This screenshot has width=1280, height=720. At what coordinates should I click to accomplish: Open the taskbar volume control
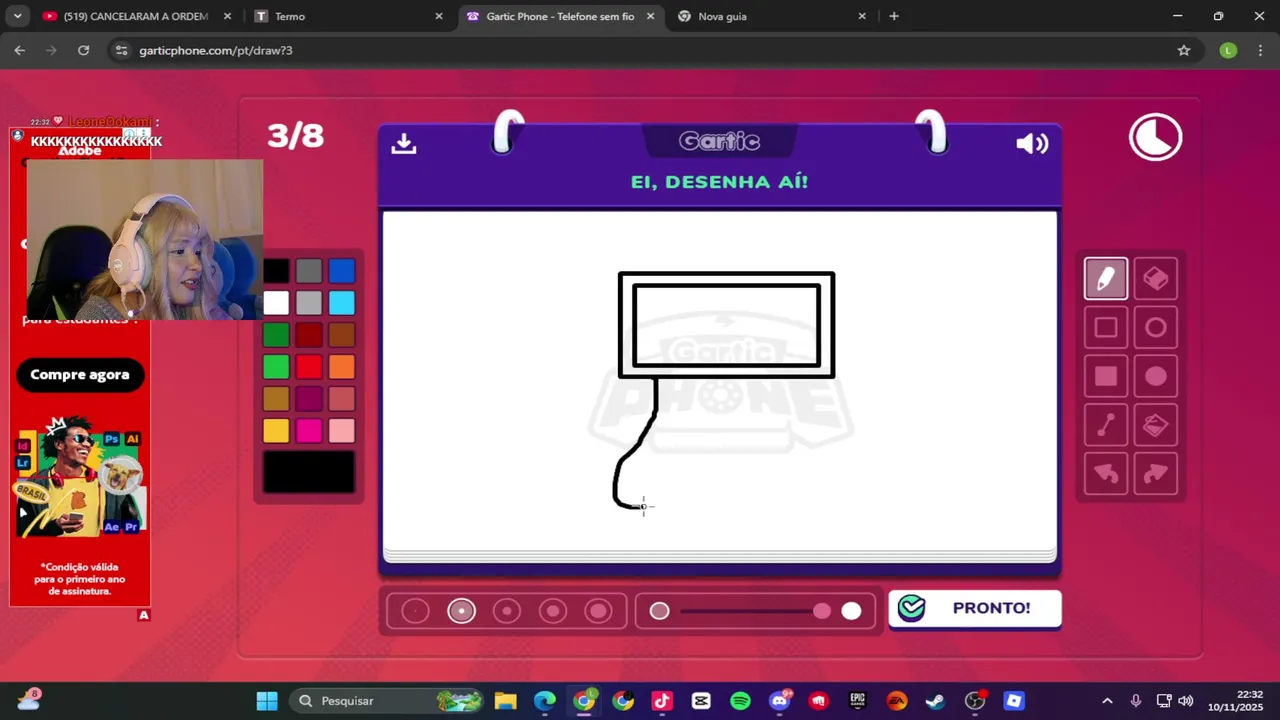[x=1186, y=701]
